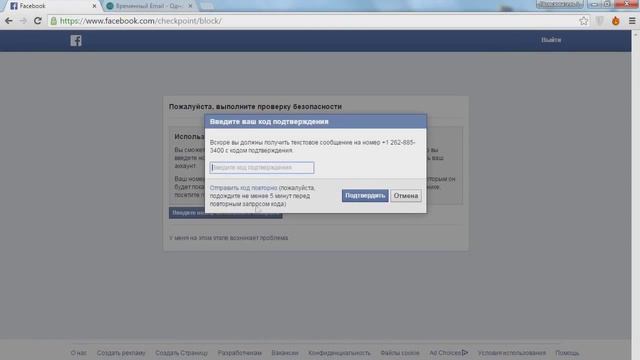Image resolution: width=640 pixels, height=360 pixels.
Task: Click the shield extension icon
Action: (600, 21)
